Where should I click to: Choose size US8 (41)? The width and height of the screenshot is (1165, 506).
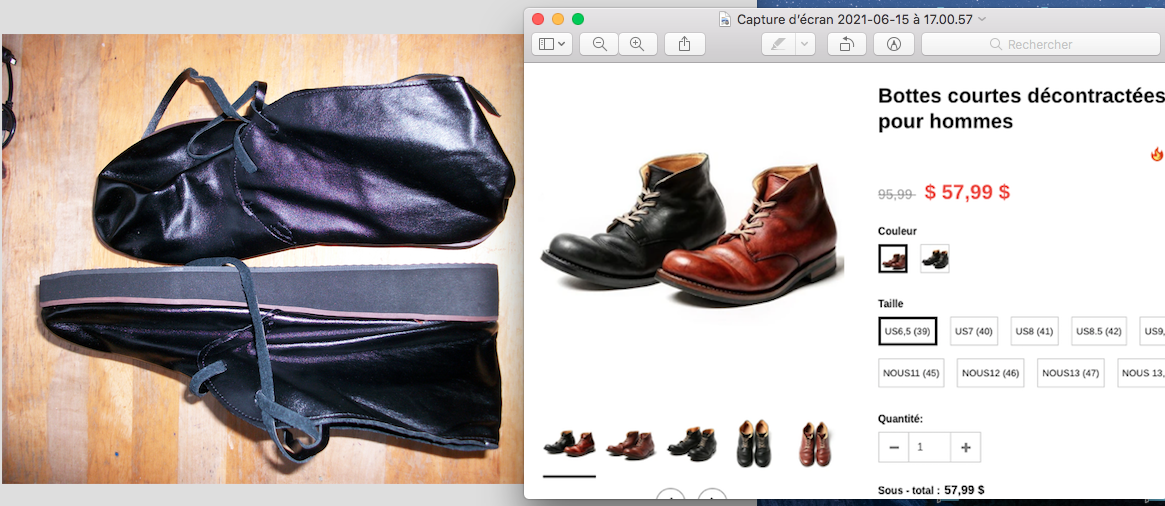pos(1035,331)
